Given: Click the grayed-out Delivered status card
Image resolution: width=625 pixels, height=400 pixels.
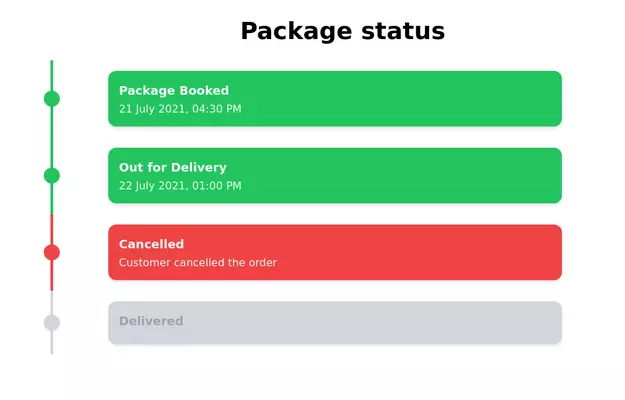Looking at the screenshot, I should tap(400, 323).
